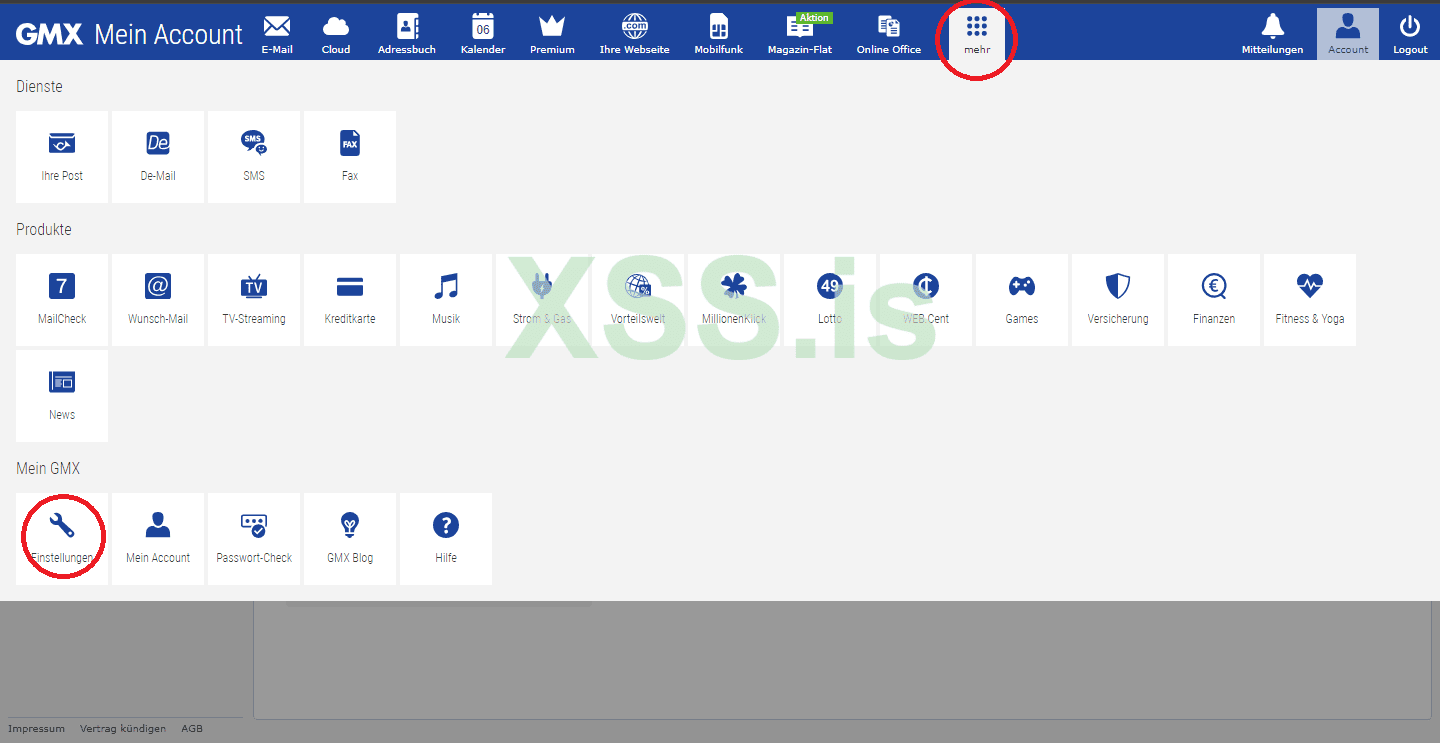This screenshot has width=1440, height=743.
Task: Click the GMX logo
Action: (49, 35)
